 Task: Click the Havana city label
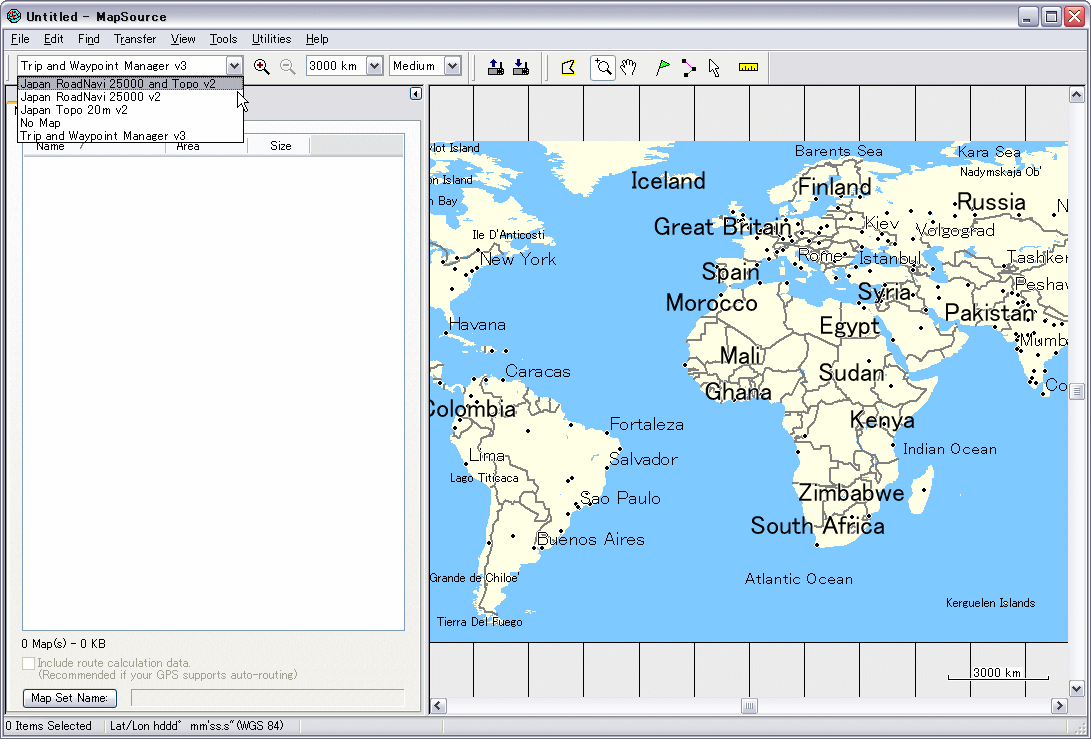tap(477, 324)
